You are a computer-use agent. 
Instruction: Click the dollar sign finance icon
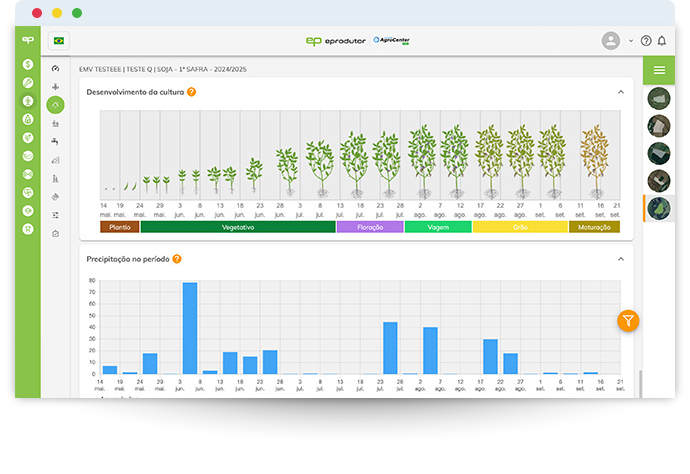click(28, 64)
